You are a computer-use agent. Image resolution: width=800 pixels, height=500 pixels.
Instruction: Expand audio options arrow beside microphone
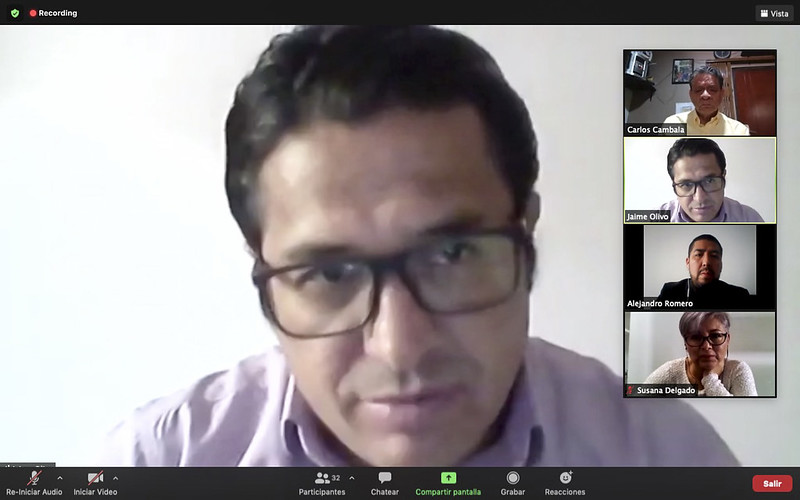60,478
